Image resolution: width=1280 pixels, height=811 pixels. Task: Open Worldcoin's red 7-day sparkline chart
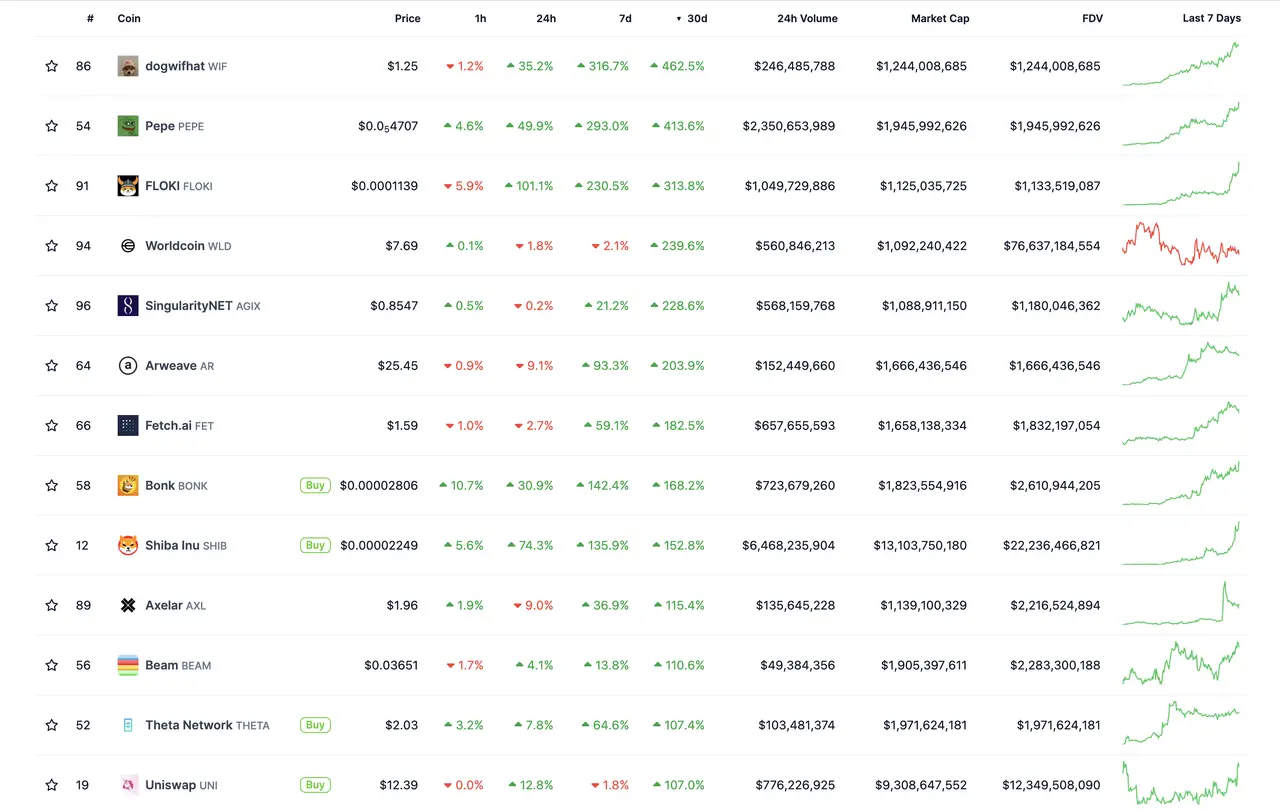1180,244
